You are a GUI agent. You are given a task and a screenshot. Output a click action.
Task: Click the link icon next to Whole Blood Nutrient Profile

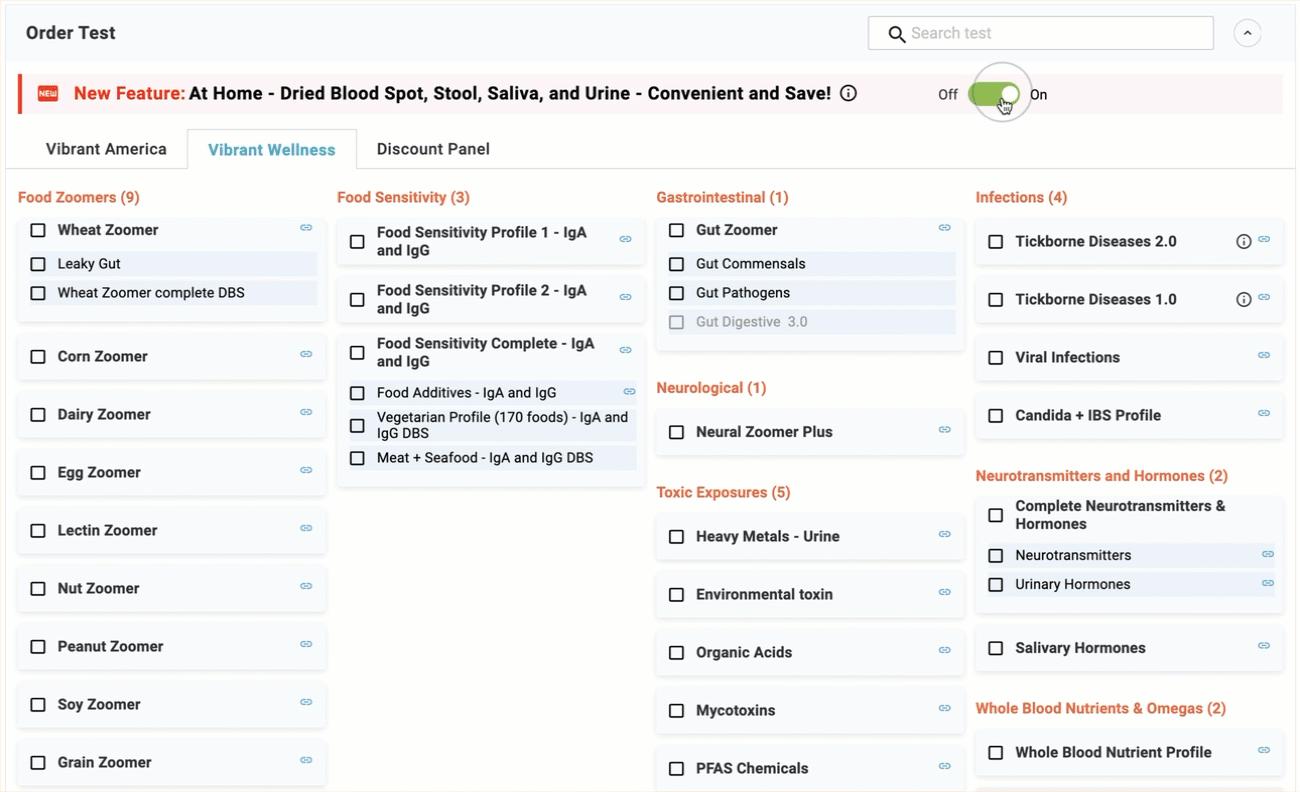(x=1263, y=752)
